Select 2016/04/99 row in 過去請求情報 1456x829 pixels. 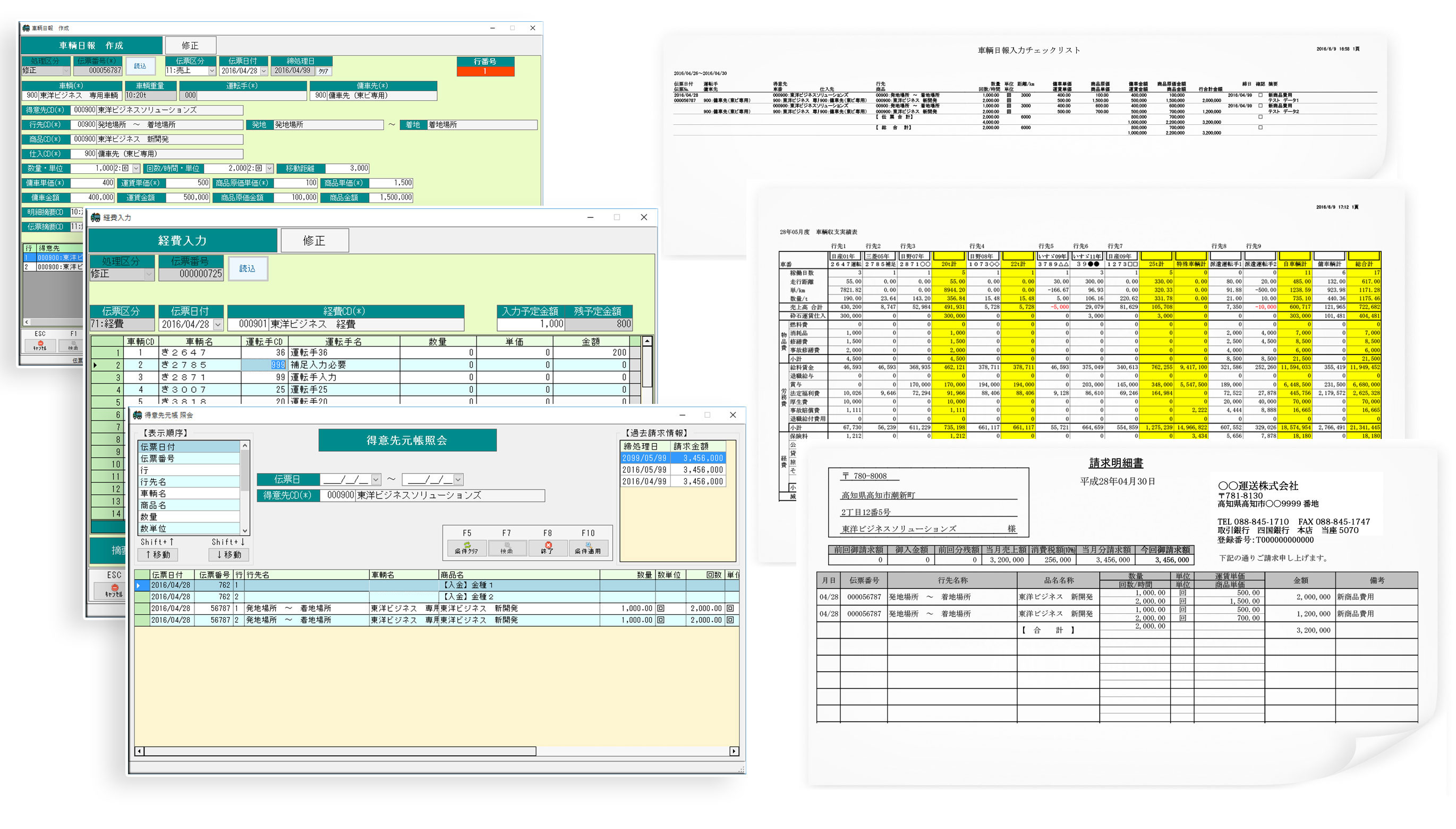click(672, 481)
